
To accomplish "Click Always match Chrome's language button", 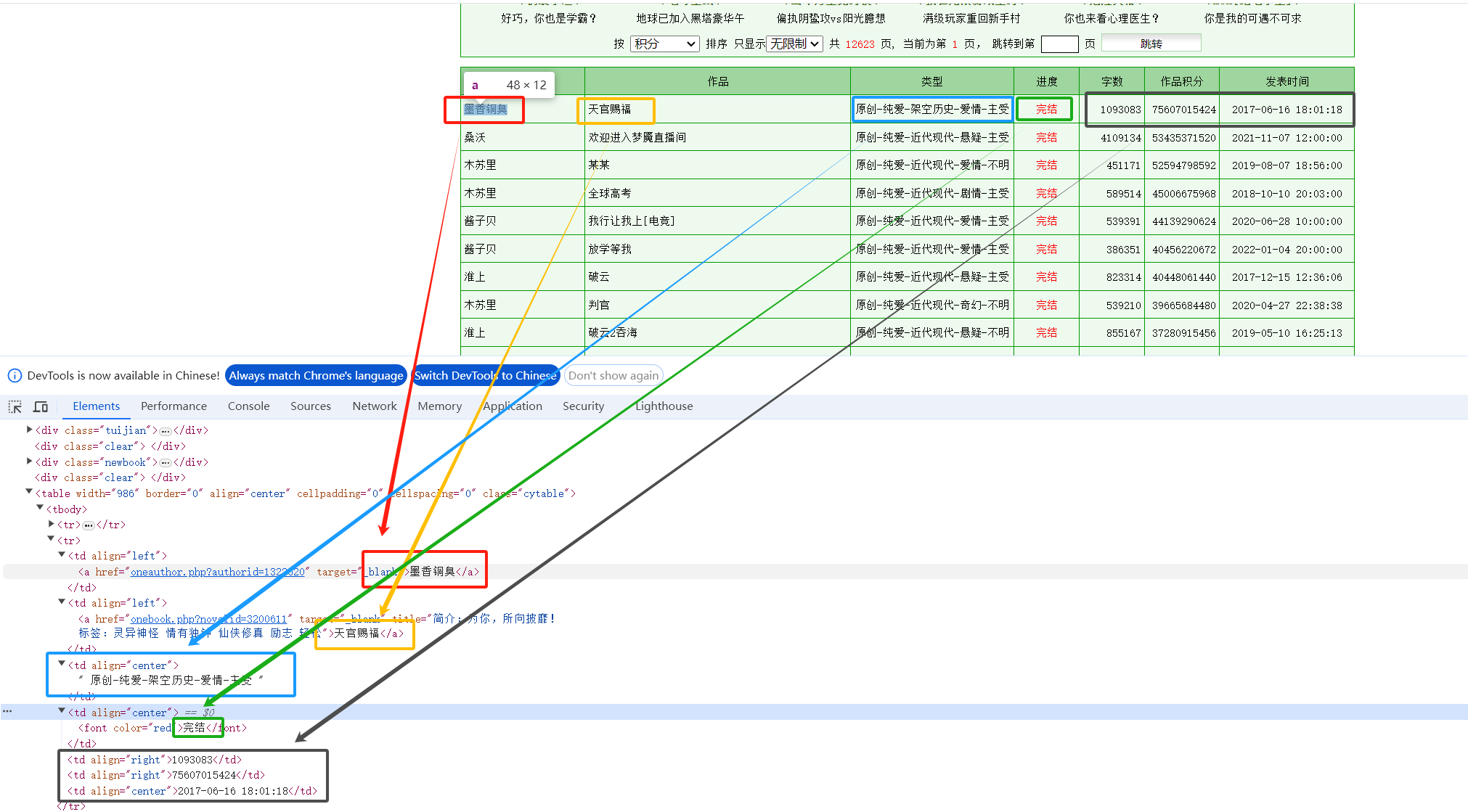I will point(316,376).
